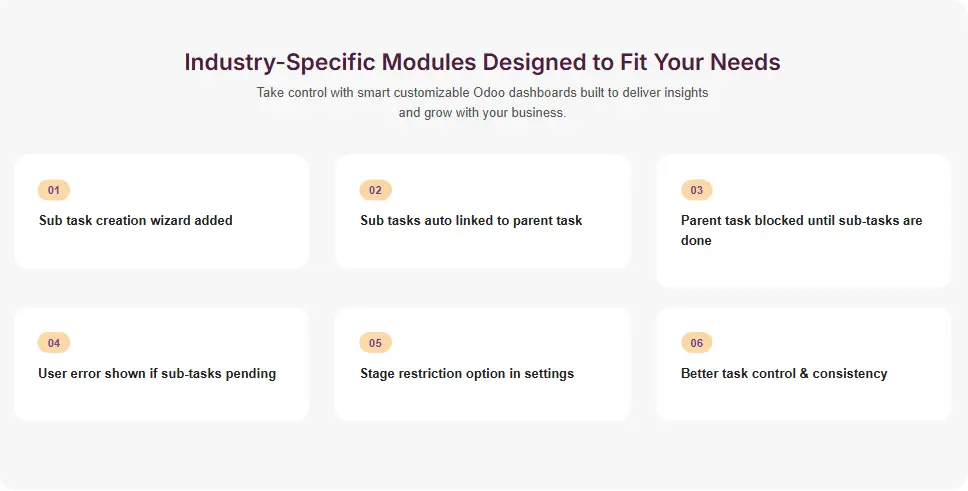Click "Stage restriction option in settings" text
The width and height of the screenshot is (968, 491).
click(x=467, y=373)
